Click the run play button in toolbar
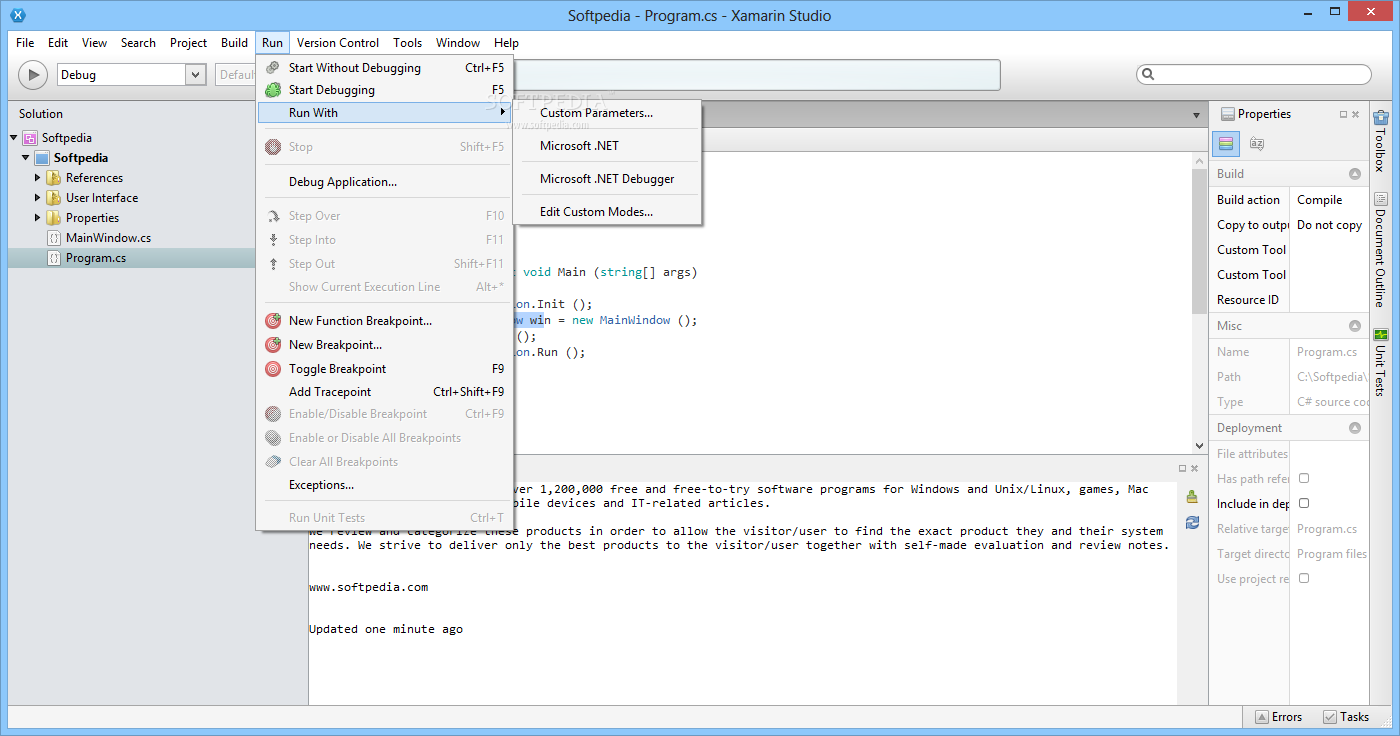1400x736 pixels. [33, 74]
